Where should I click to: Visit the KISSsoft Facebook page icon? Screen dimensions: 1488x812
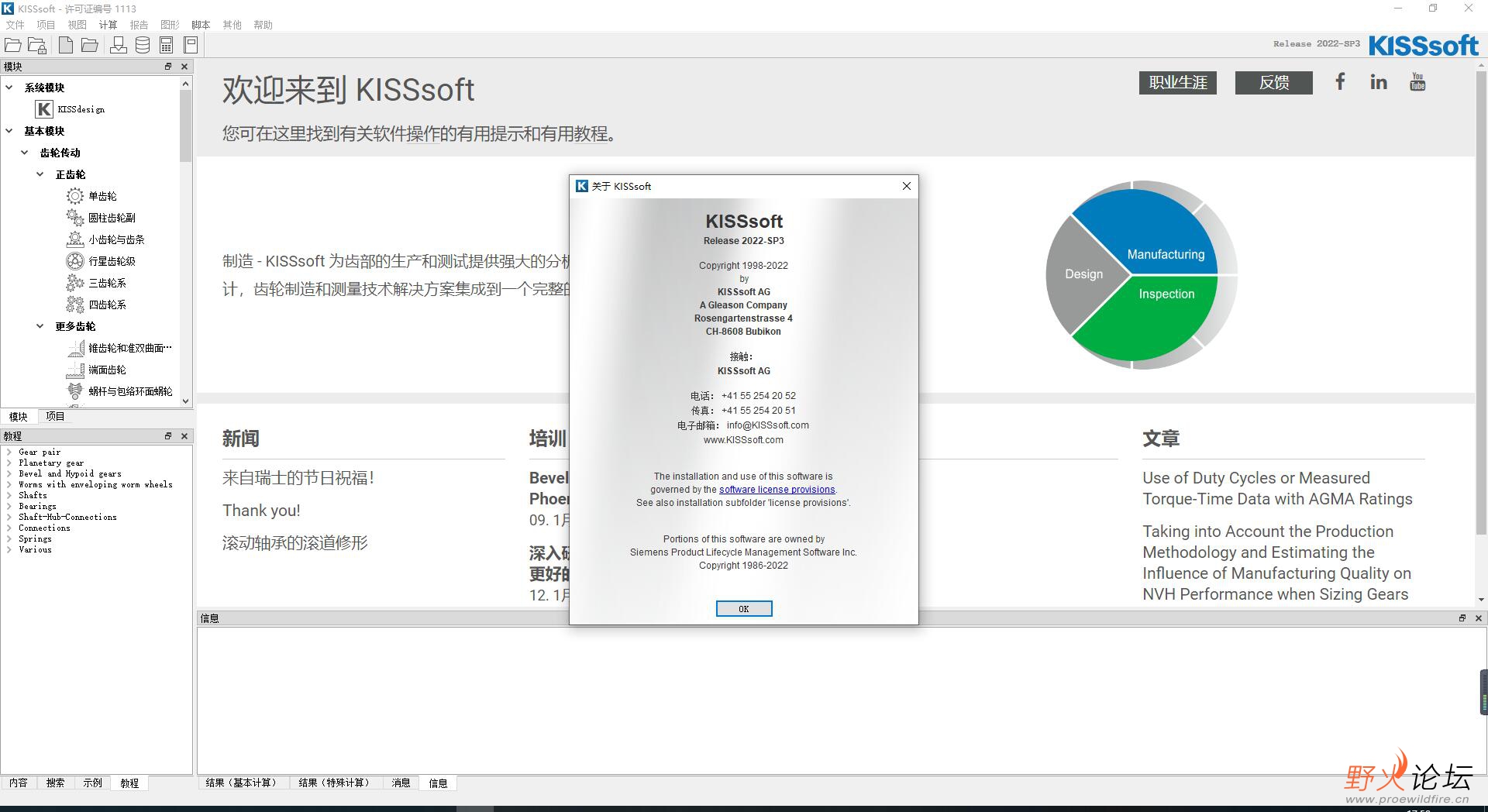[1340, 81]
